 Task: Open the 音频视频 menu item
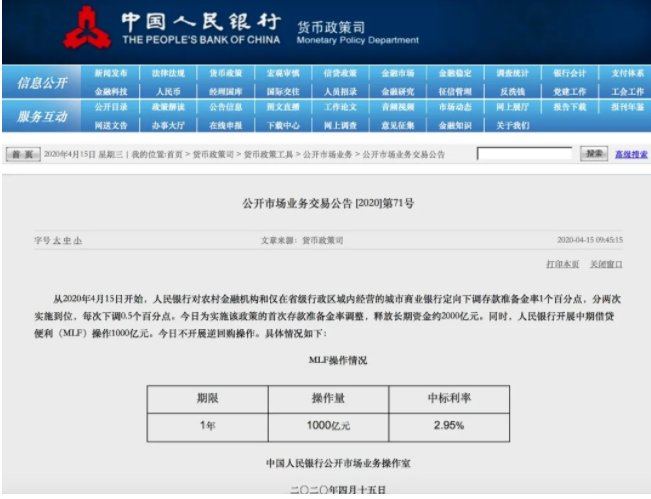point(398,107)
